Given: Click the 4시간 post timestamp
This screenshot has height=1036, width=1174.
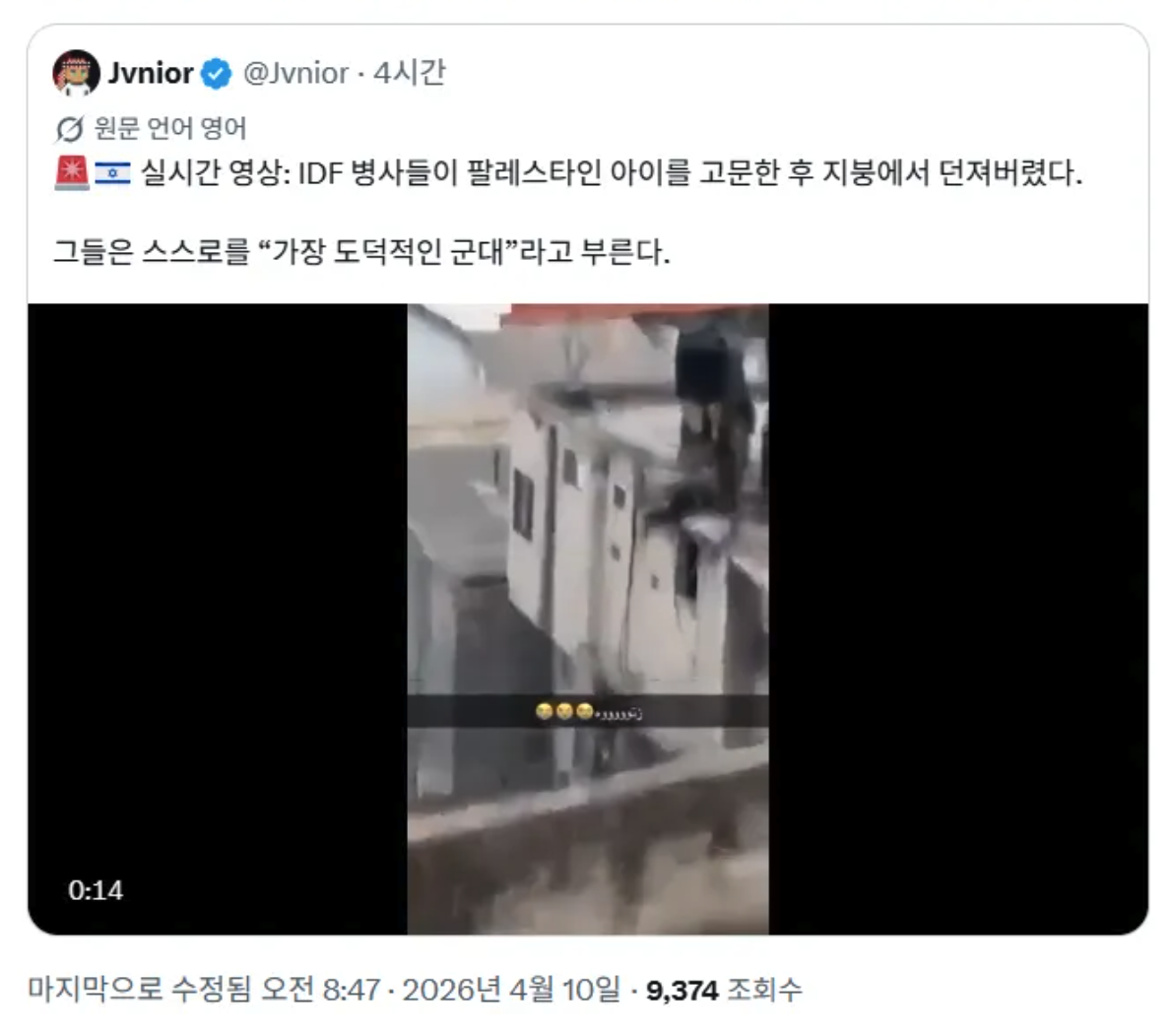Looking at the screenshot, I should click(x=409, y=73).
